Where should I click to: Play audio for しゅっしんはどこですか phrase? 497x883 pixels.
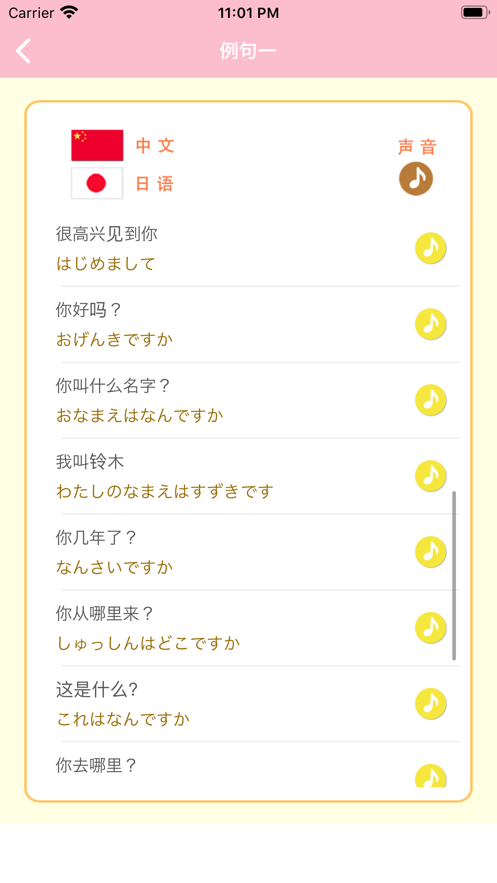pyautogui.click(x=431, y=628)
